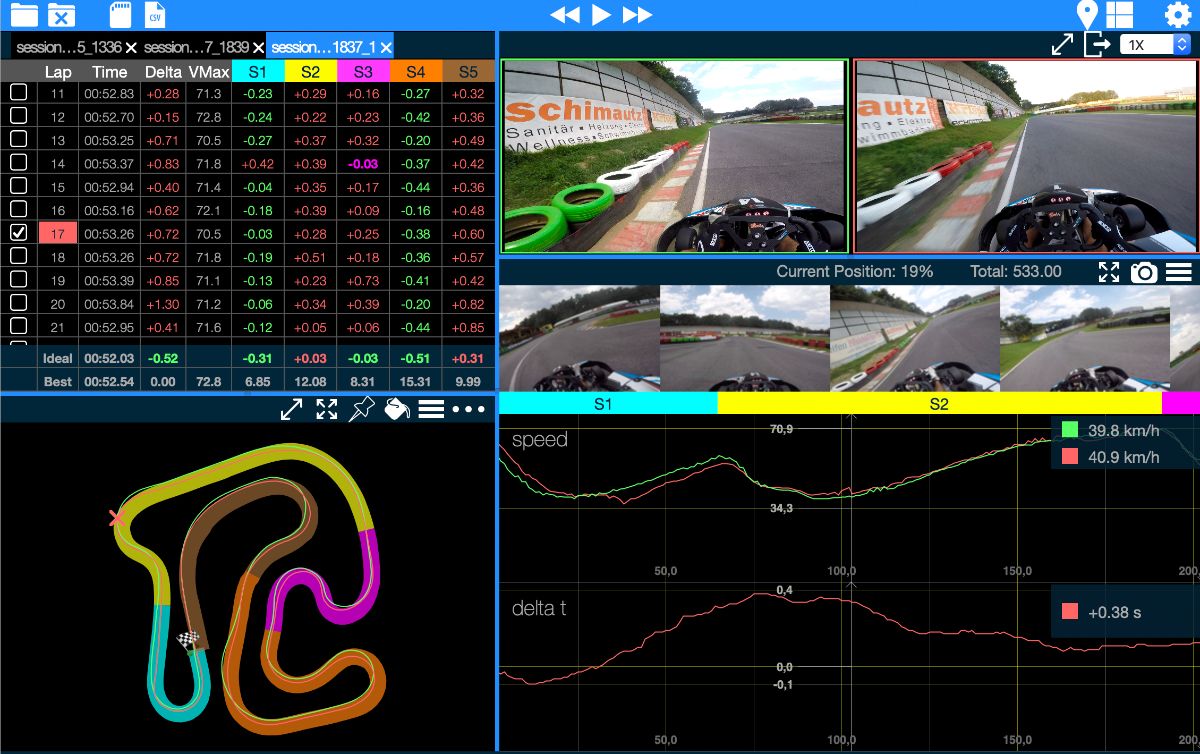Viewport: 1200px width, 754px height.
Task: Click the layout grid icon
Action: pos(1119,15)
